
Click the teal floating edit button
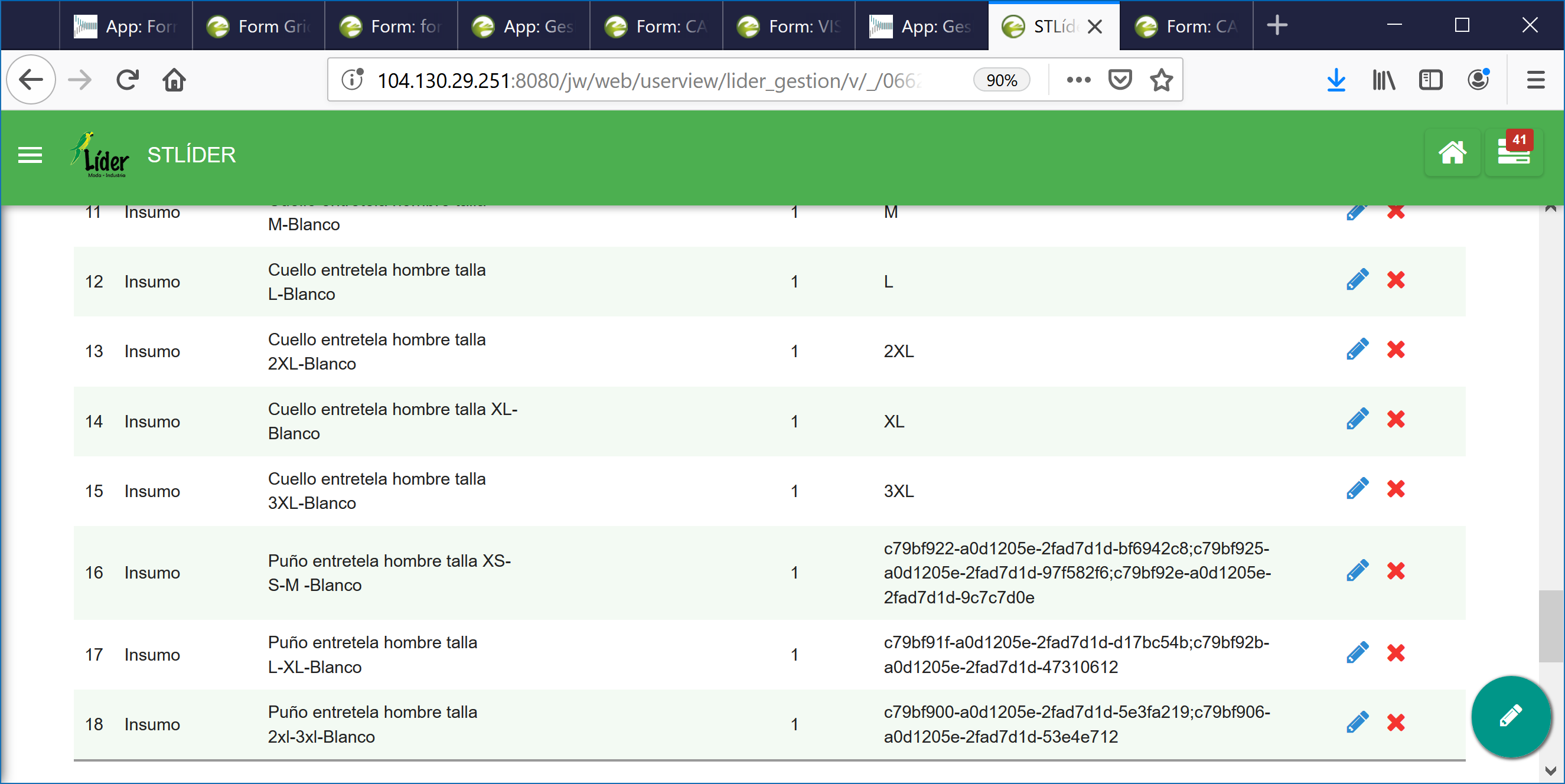(x=1510, y=716)
